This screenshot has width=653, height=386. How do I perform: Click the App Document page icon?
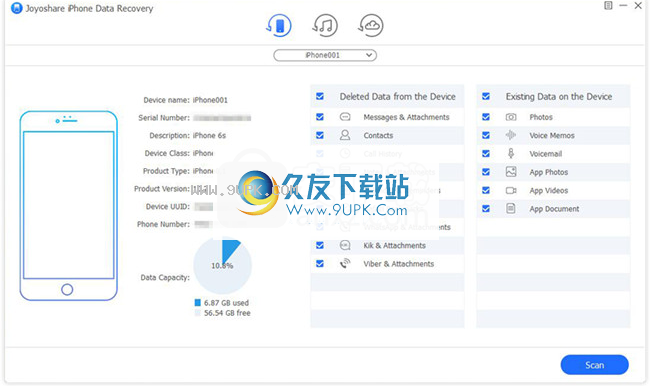511,209
